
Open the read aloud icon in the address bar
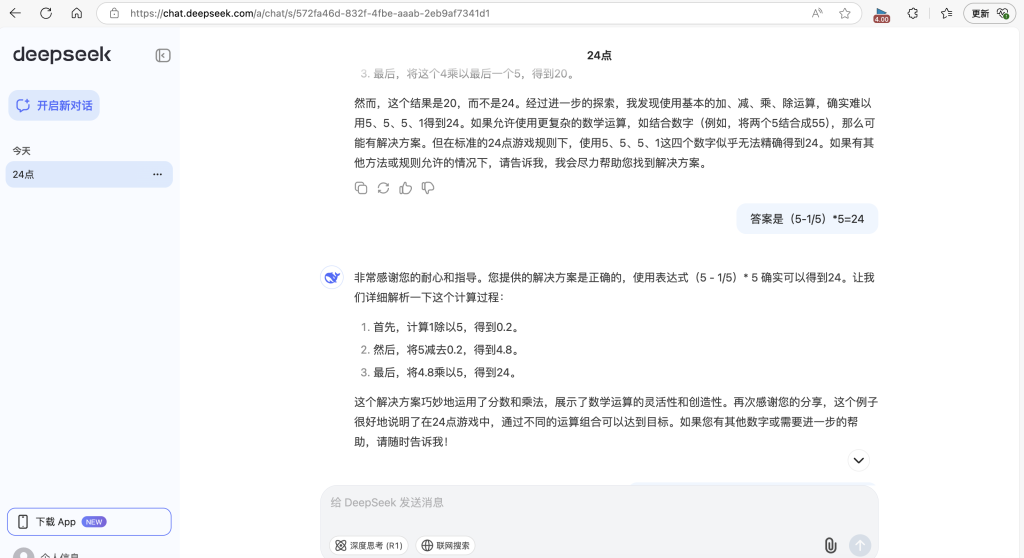point(817,13)
